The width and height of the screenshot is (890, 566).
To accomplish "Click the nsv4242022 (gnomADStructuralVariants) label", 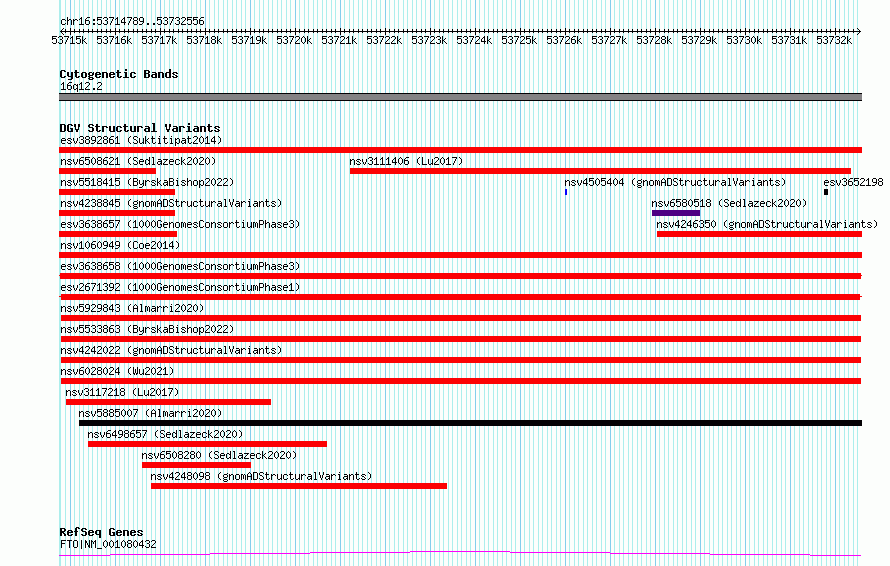I will [171, 350].
